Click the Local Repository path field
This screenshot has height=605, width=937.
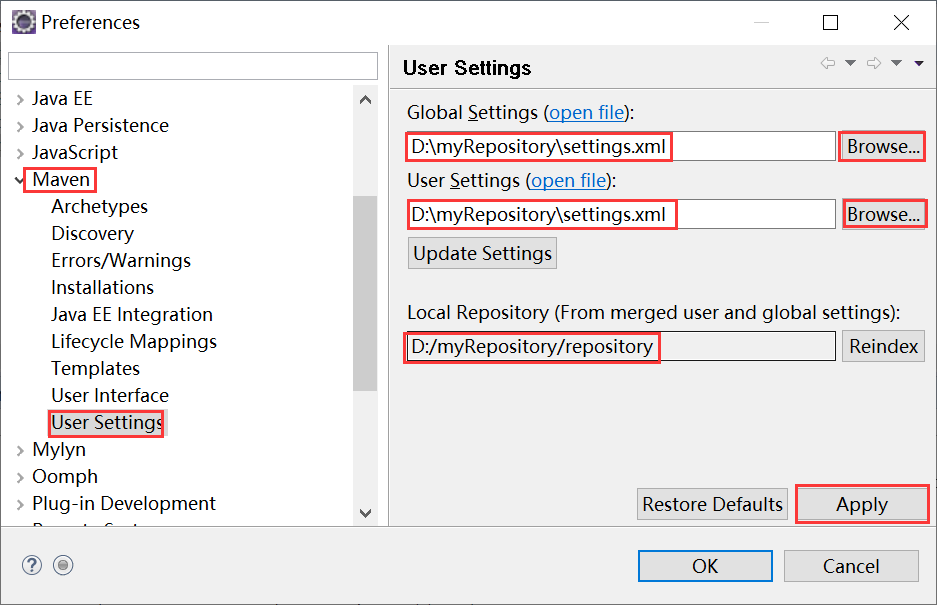click(621, 346)
